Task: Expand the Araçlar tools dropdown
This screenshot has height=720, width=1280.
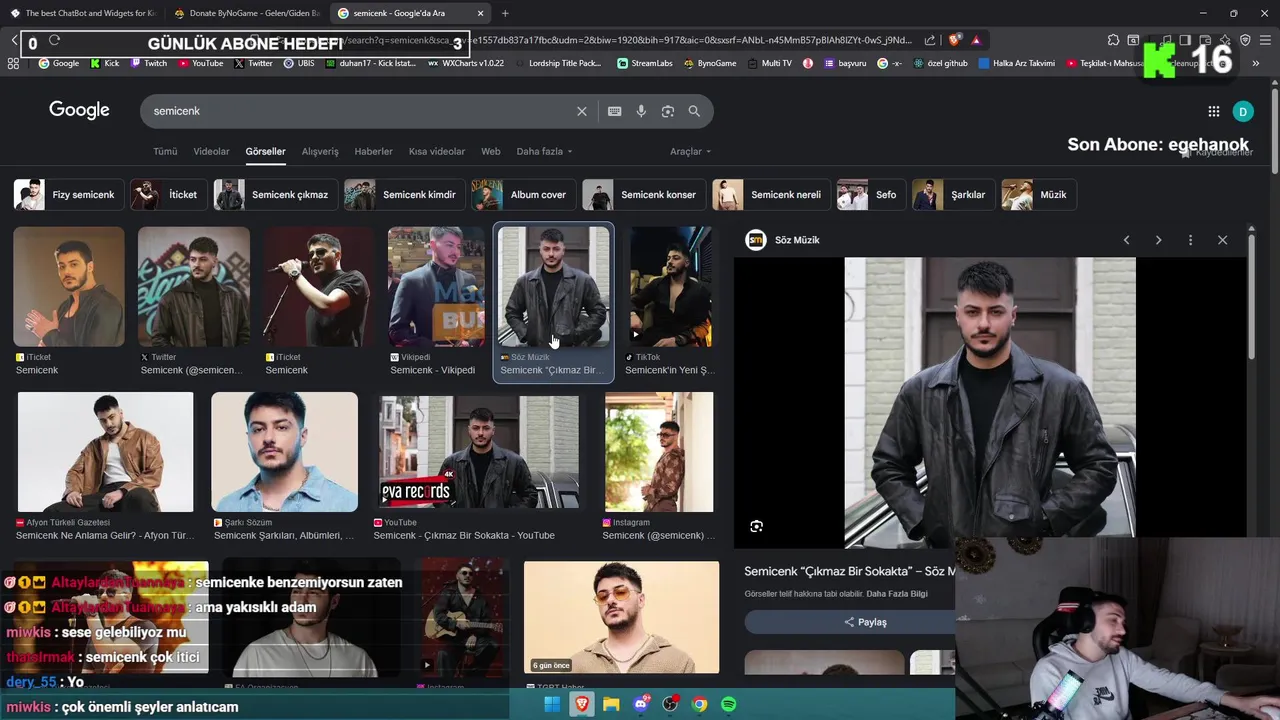Action: click(690, 151)
